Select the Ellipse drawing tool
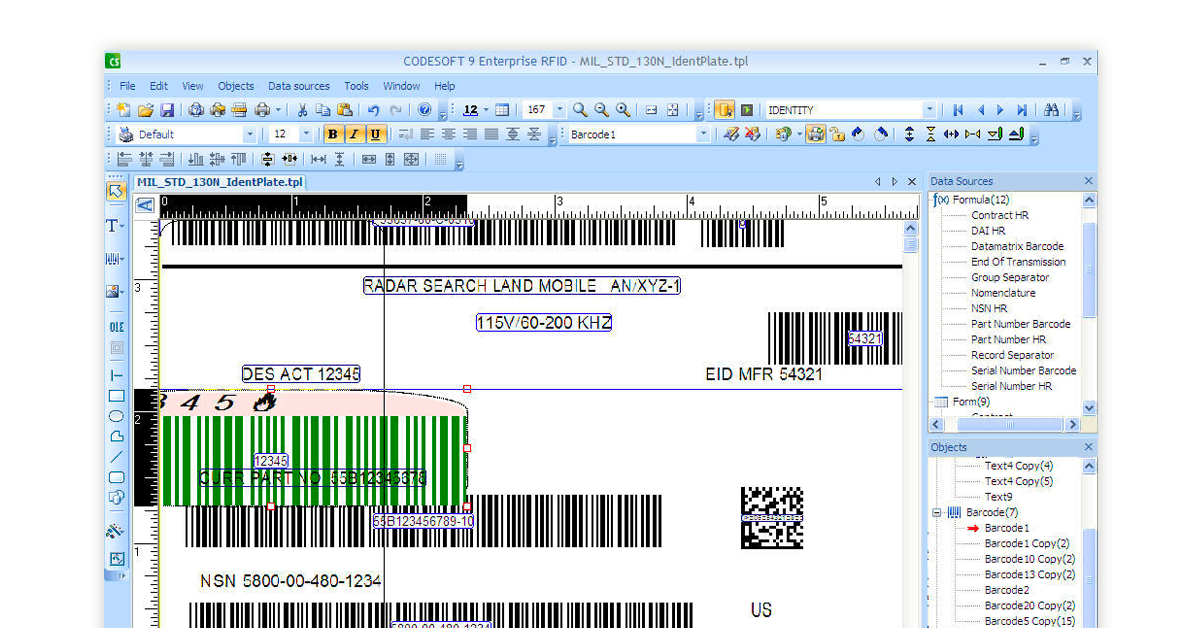1200x628 pixels. [116, 416]
